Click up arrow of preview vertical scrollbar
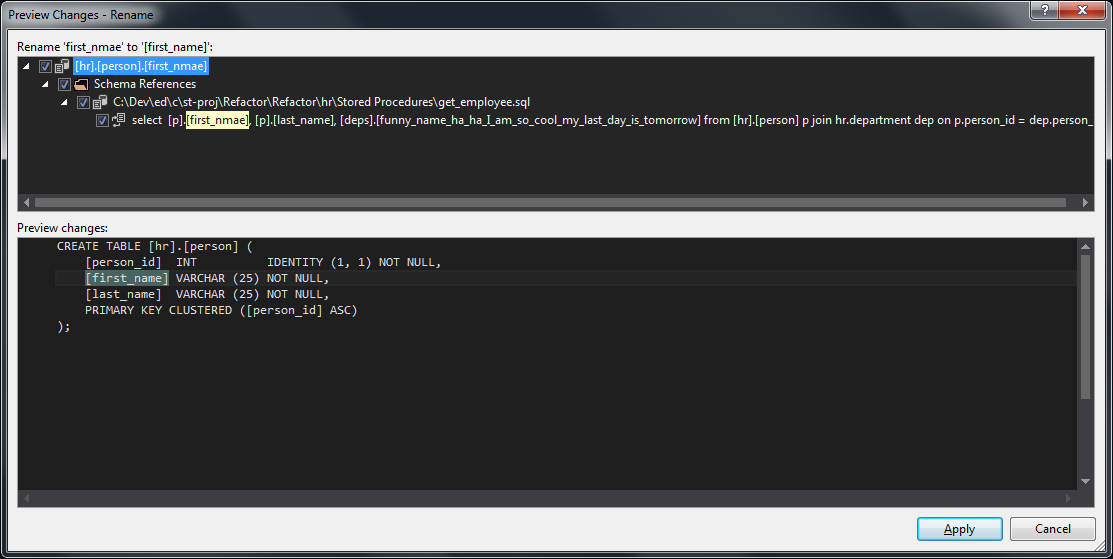The image size is (1113, 559). [x=1085, y=246]
